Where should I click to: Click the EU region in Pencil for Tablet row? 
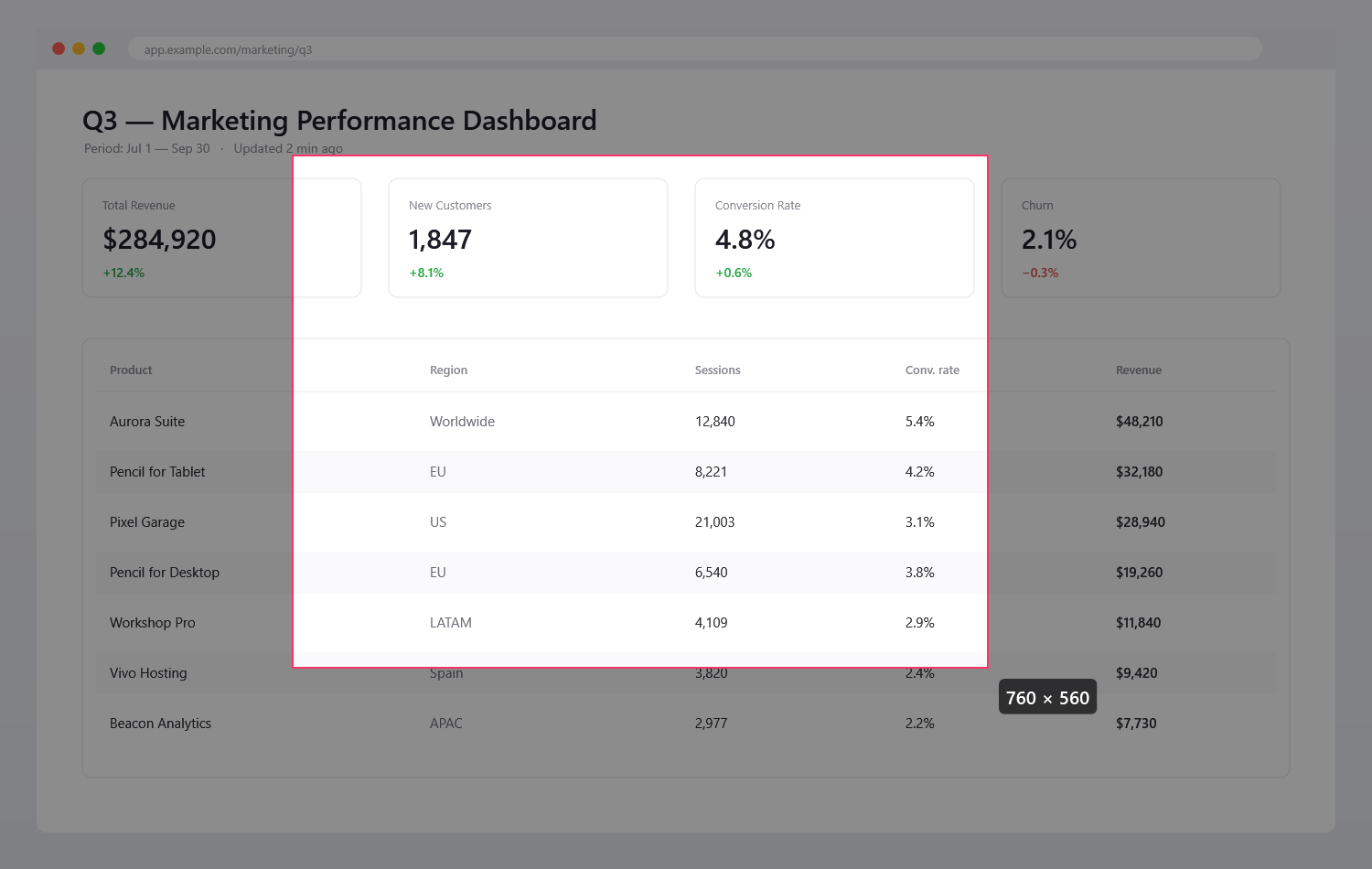[x=438, y=472]
